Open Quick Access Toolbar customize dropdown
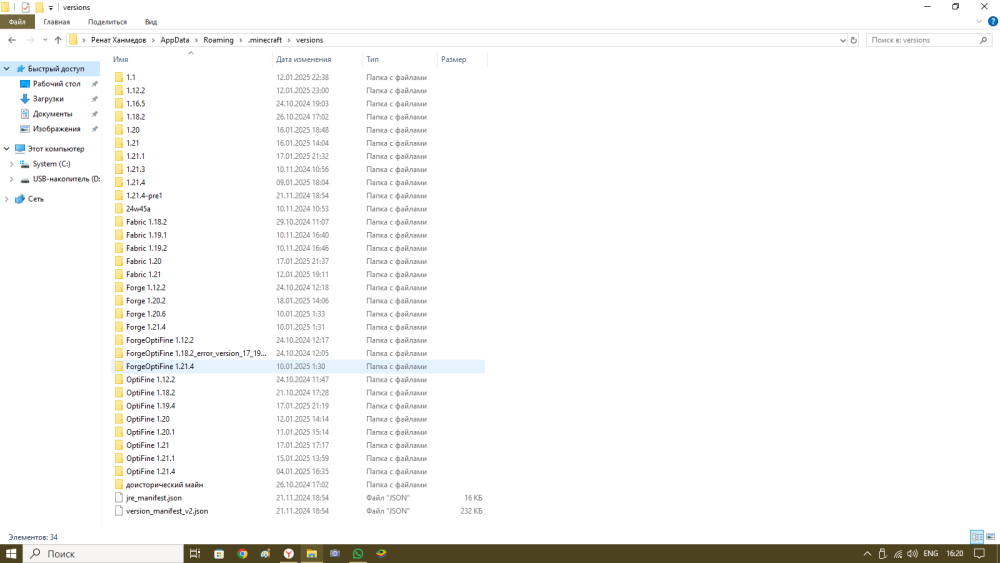 coord(51,8)
